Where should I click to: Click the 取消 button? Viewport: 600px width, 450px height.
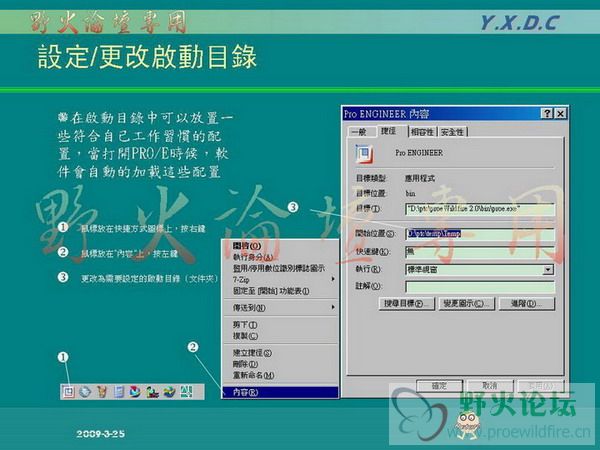[x=489, y=386]
